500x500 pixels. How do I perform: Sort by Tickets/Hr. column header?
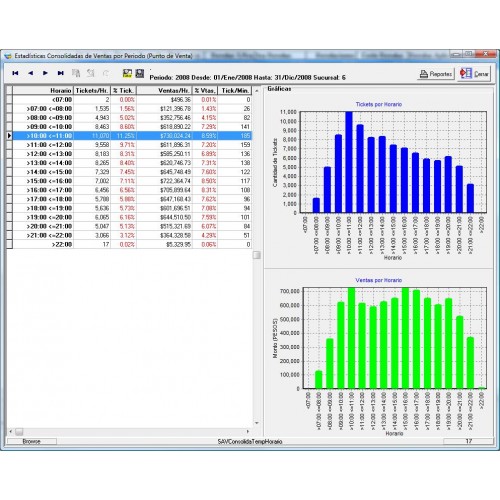pyautogui.click(x=92, y=90)
